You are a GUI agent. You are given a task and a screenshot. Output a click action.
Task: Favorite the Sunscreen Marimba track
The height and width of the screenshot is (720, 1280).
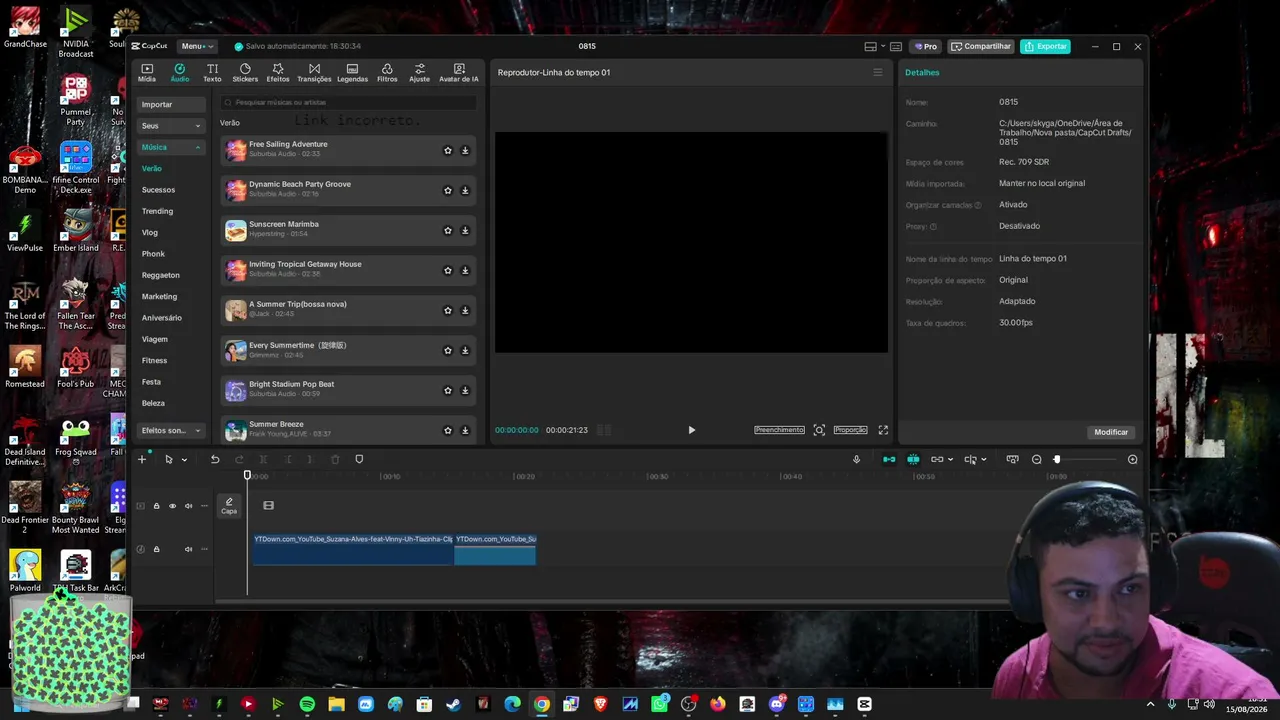pyautogui.click(x=448, y=231)
